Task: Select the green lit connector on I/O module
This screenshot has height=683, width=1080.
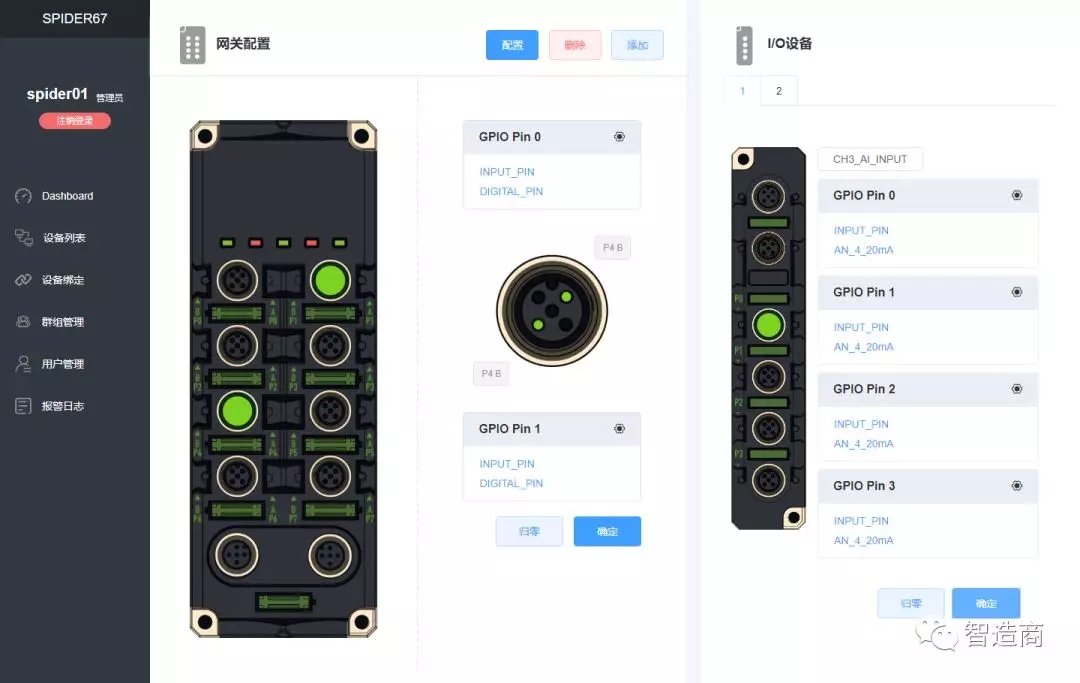Action: coord(769,326)
